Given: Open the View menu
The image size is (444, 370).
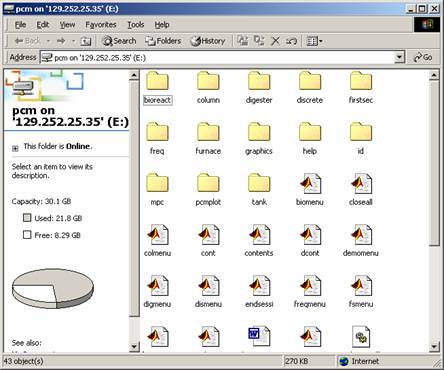Looking at the screenshot, I should [67, 25].
